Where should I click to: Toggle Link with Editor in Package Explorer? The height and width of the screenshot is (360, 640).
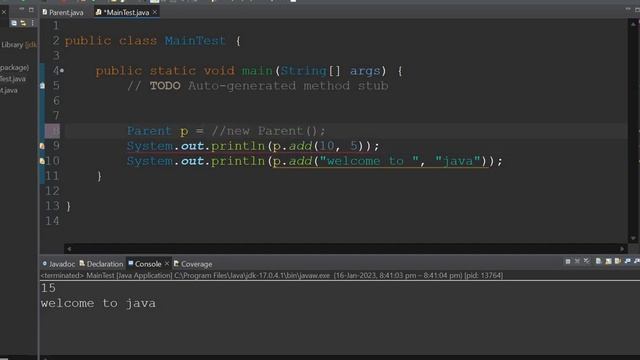pos(23,23)
